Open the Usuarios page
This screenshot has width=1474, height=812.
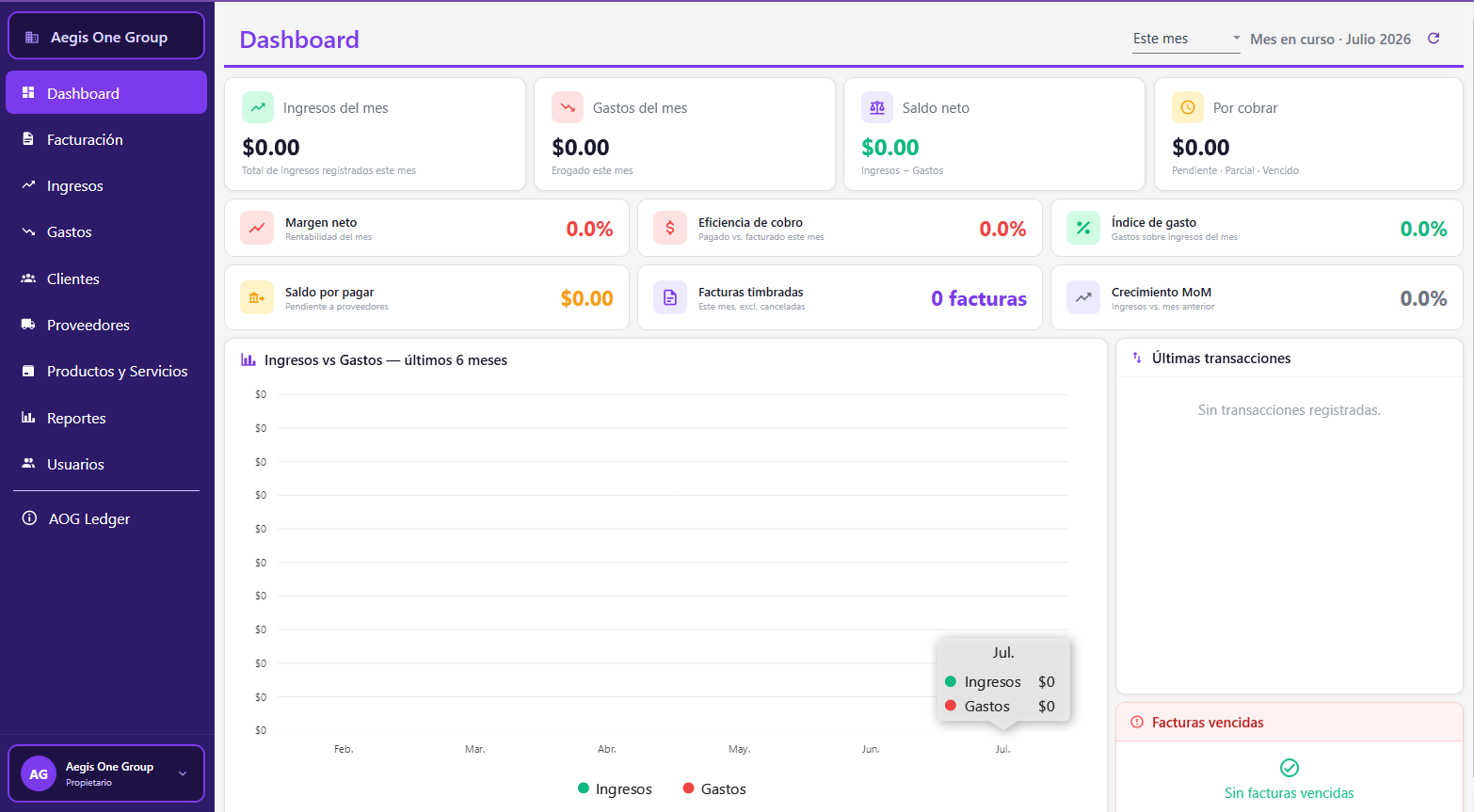point(106,464)
